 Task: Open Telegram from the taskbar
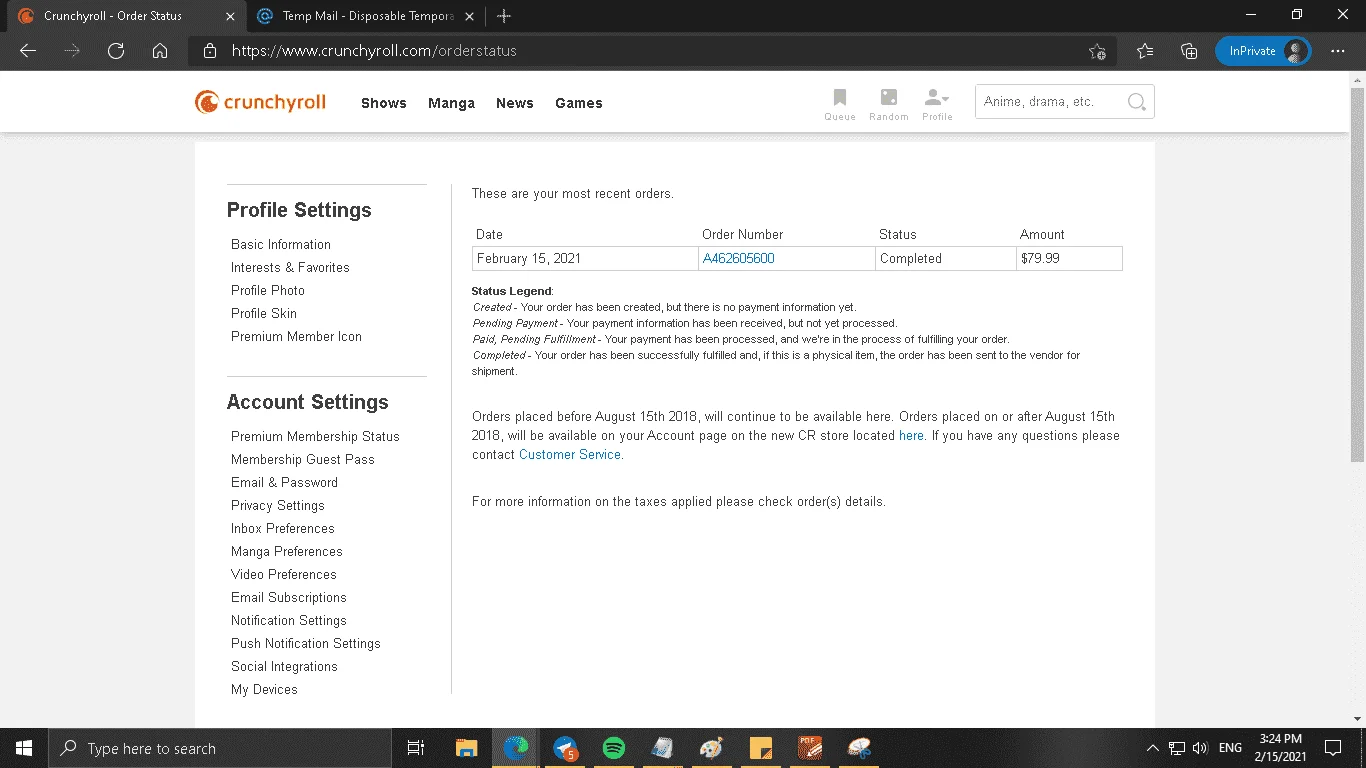click(565, 748)
